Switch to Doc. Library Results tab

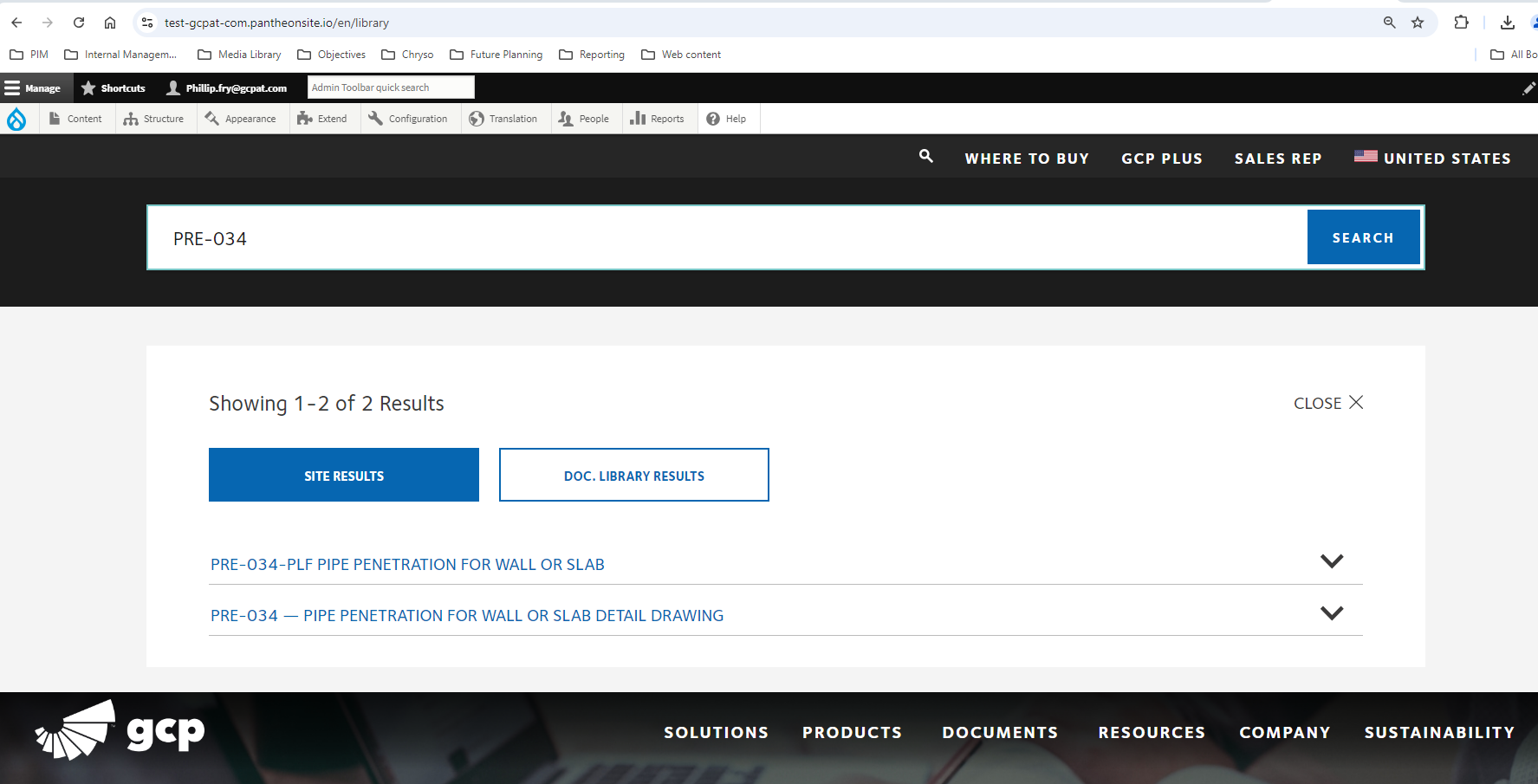click(633, 476)
